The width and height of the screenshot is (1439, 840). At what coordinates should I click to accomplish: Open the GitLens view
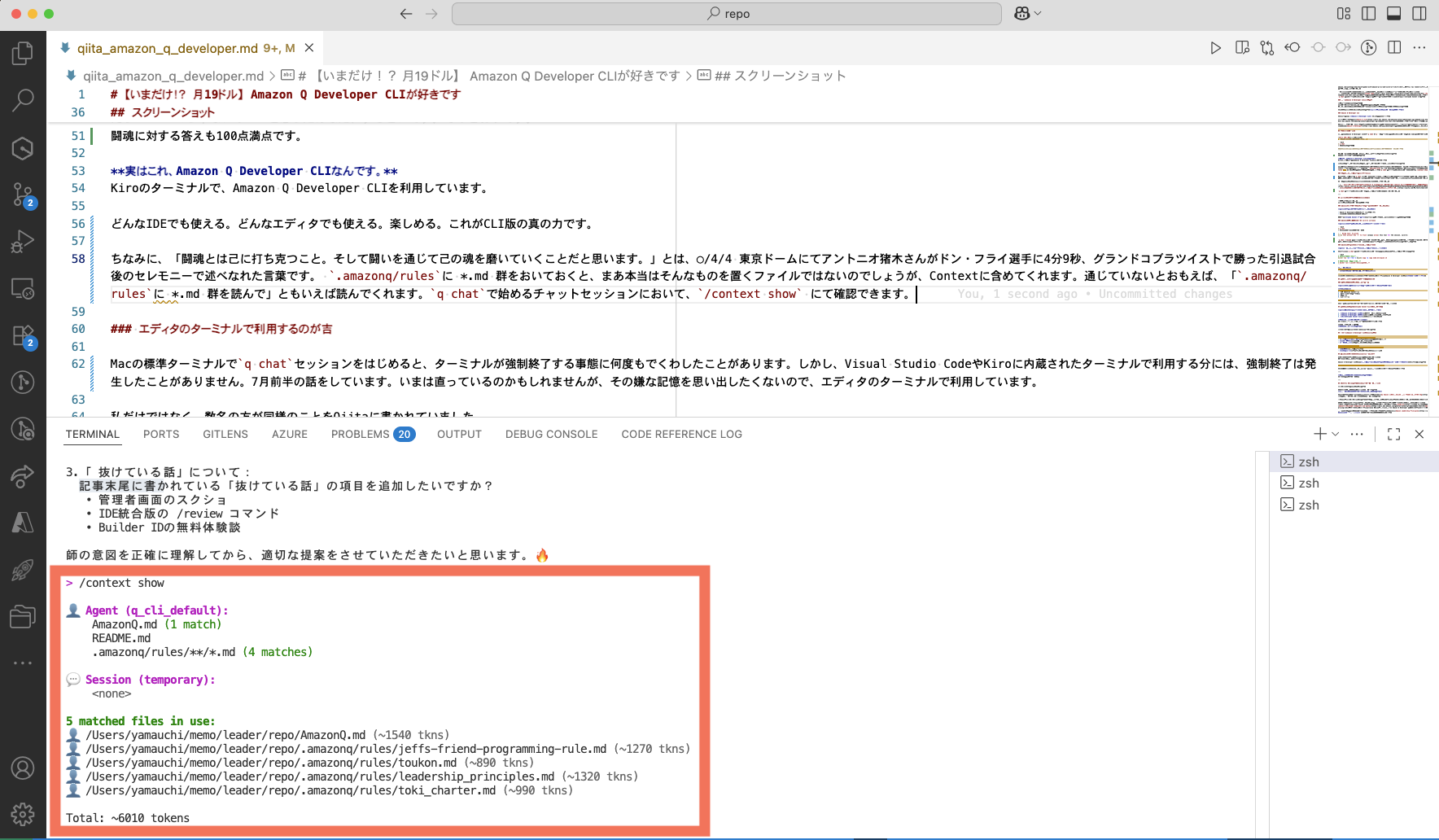point(23,383)
